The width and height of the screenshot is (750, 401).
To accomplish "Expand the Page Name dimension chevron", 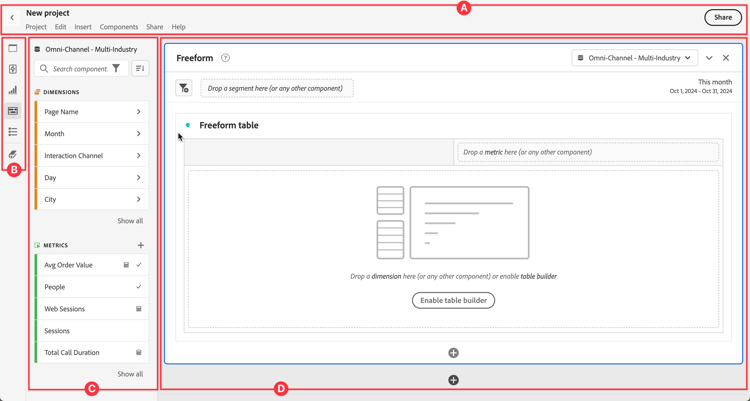I will (x=139, y=111).
